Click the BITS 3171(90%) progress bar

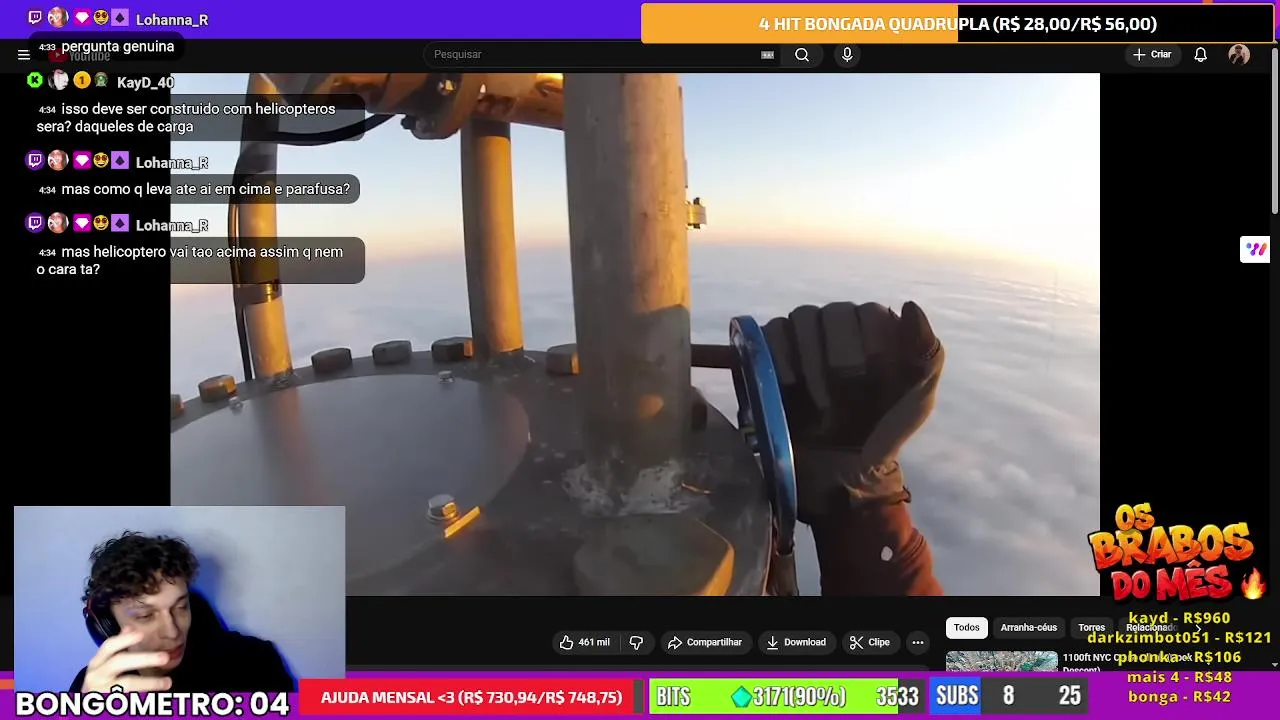(786, 697)
